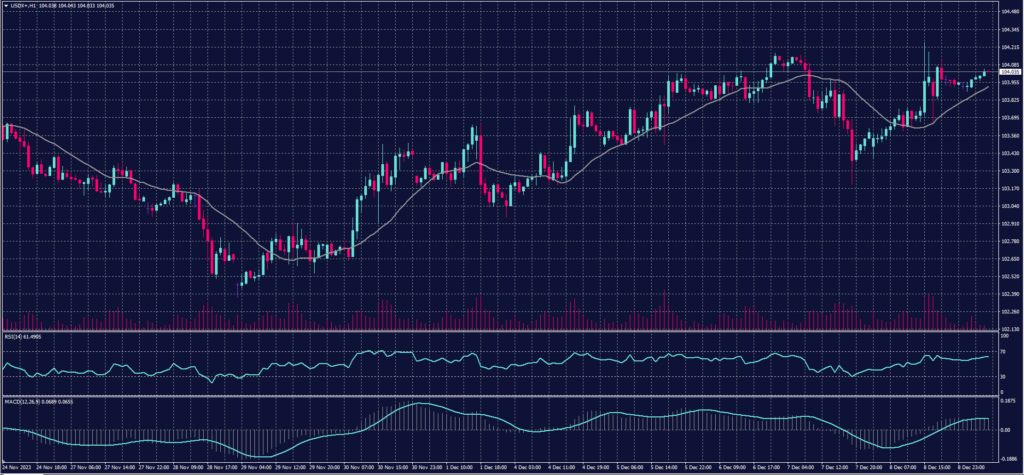The height and width of the screenshot is (475, 1024).
Task: Click the 102.130 price scale label
Action: (1008, 329)
